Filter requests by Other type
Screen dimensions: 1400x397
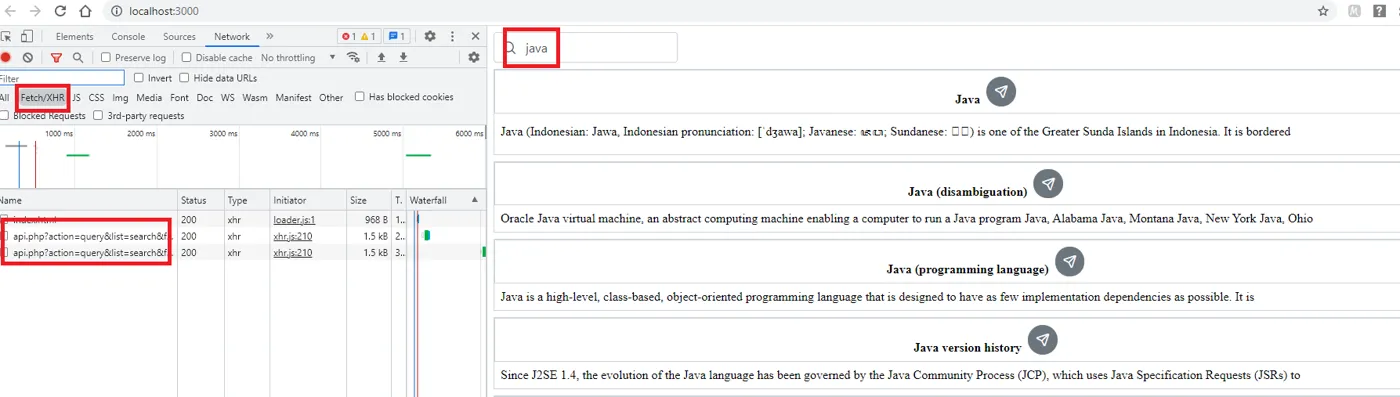pyautogui.click(x=331, y=98)
